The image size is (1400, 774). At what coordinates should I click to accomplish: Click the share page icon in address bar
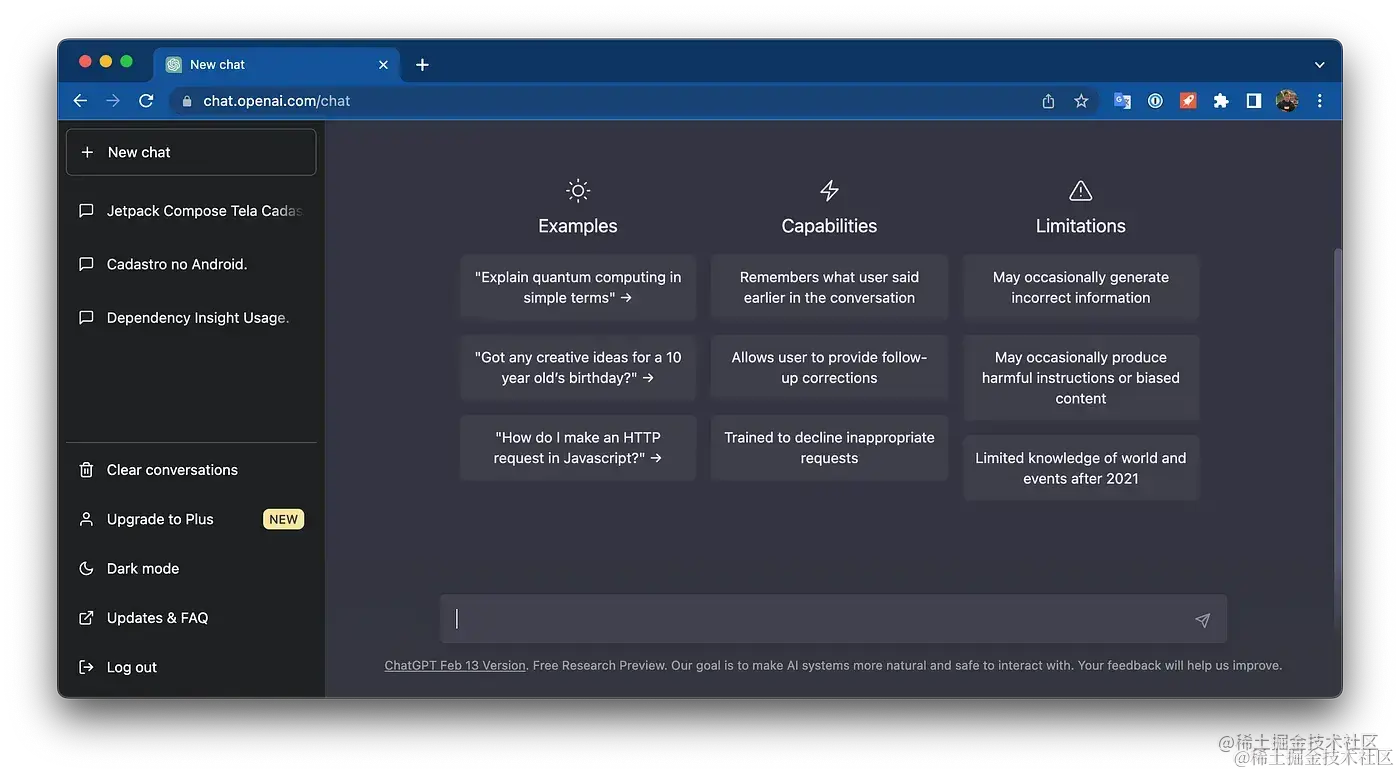[1048, 101]
